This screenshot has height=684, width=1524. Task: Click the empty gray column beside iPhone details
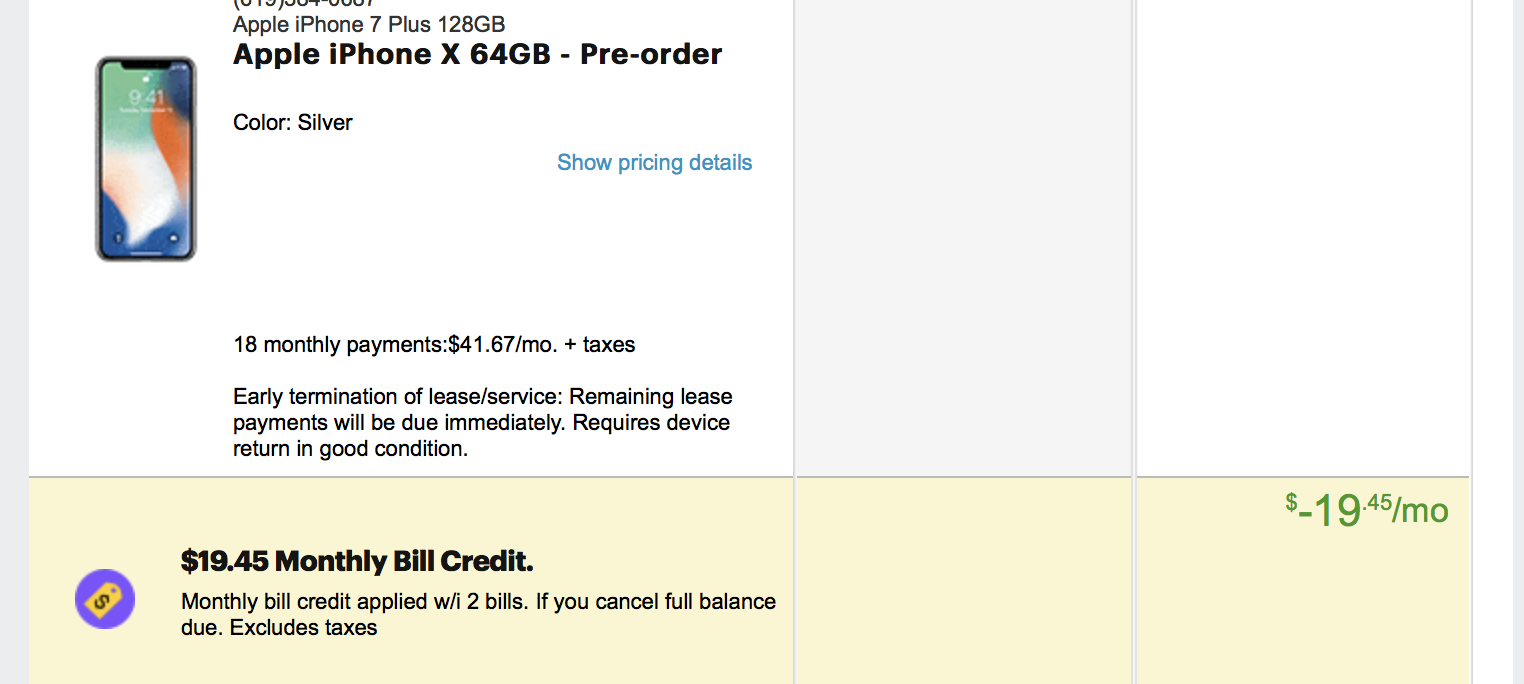point(964,238)
